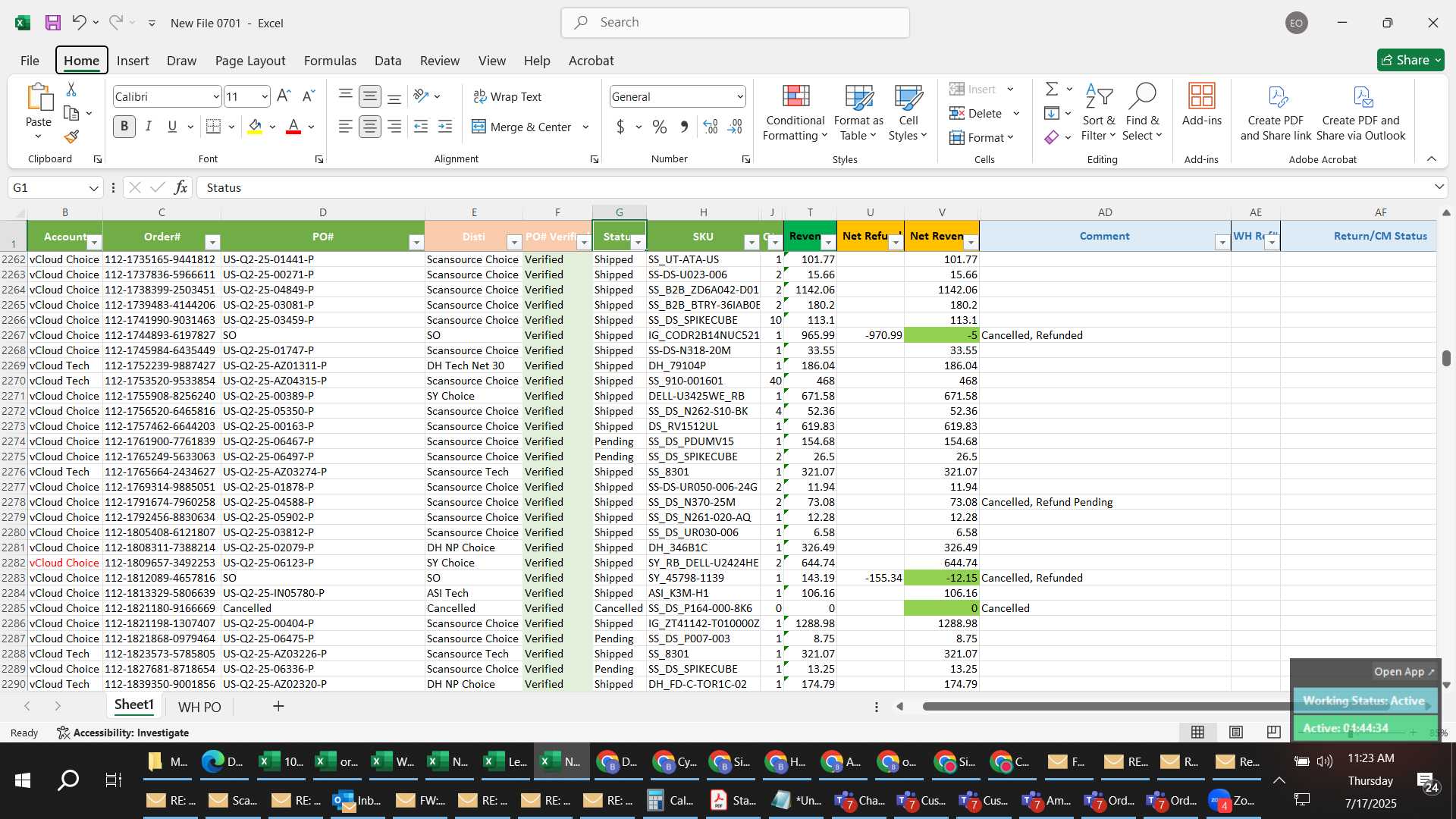Viewport: 1456px width, 819px height.
Task: Switch to the Data ribbon tab
Action: point(388,61)
